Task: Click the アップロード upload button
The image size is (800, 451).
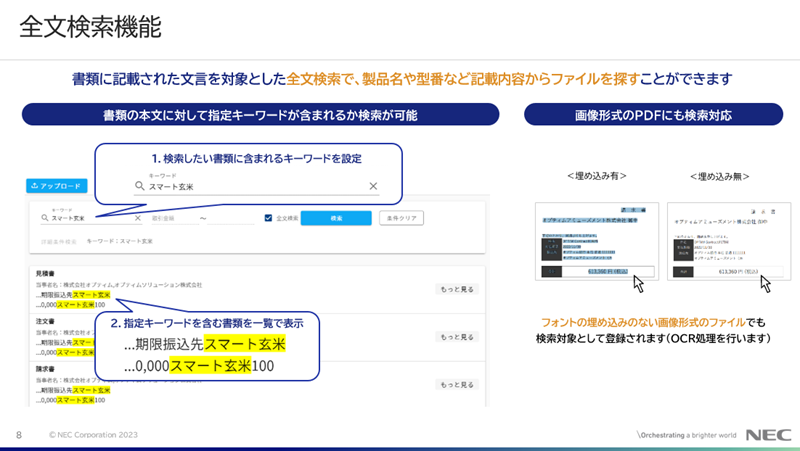Action: (56, 186)
